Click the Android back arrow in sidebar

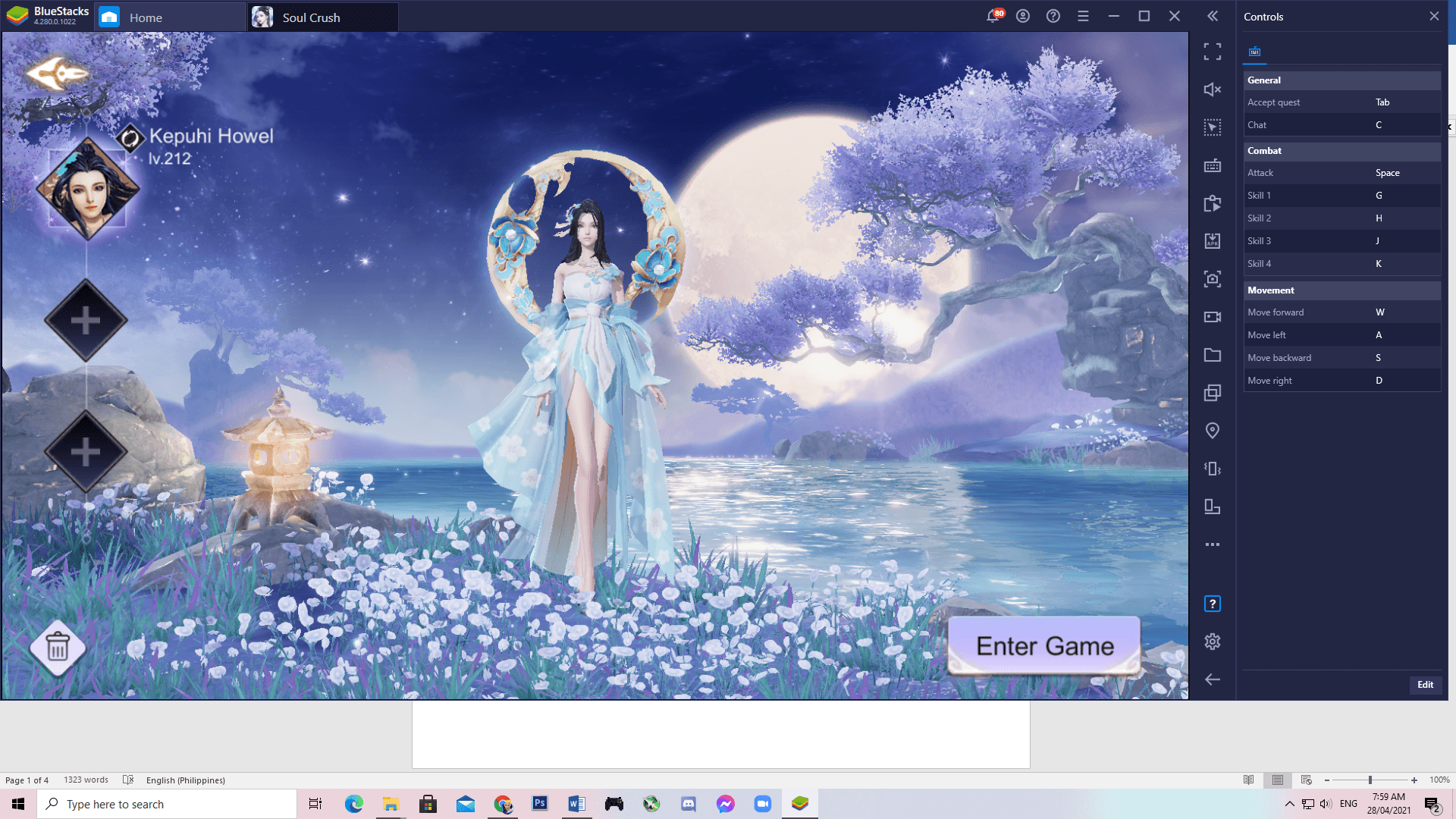click(x=1213, y=679)
